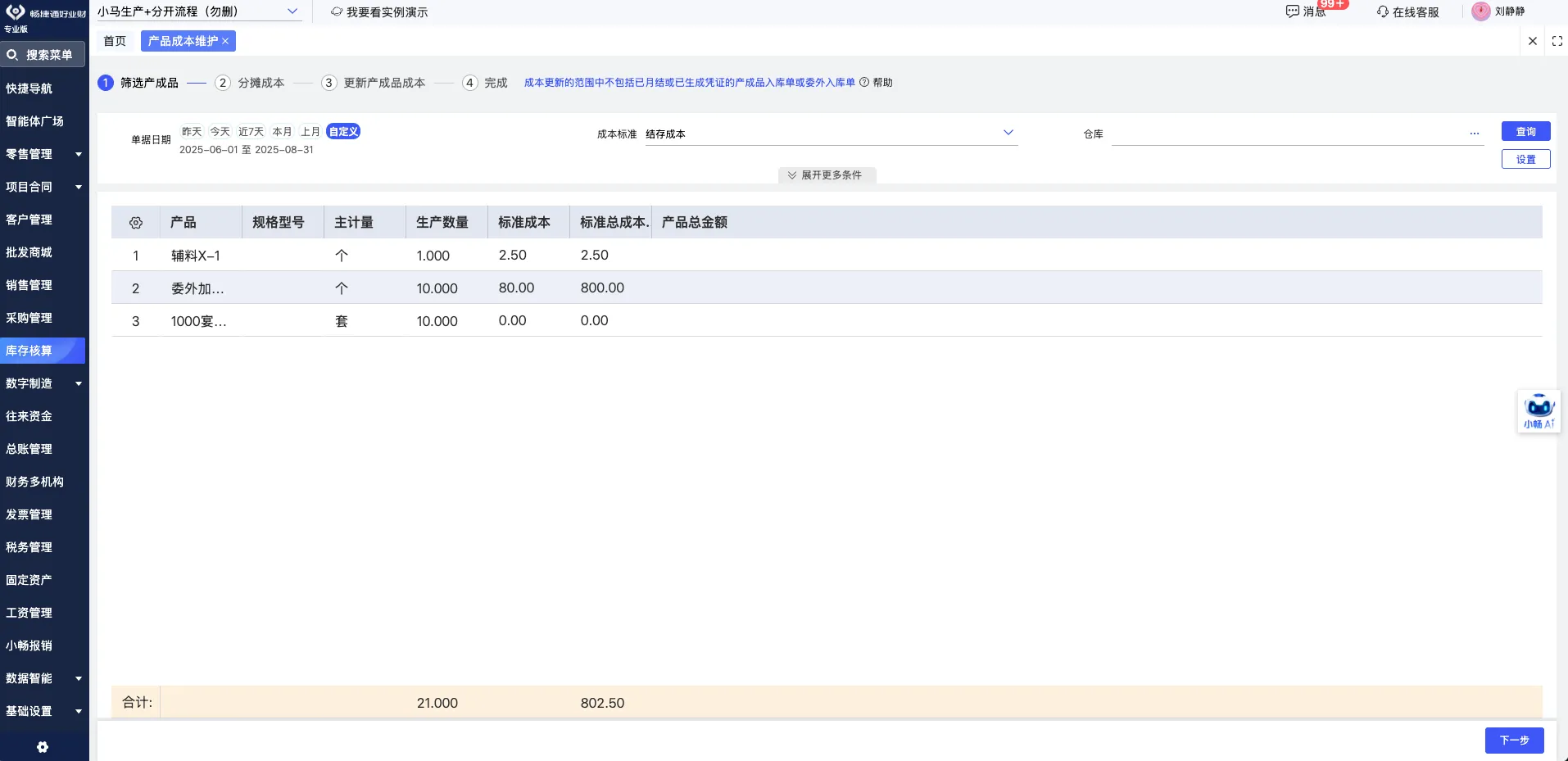Switch to the 首页 tab
The width and height of the screenshot is (1568, 761).
[x=115, y=41]
